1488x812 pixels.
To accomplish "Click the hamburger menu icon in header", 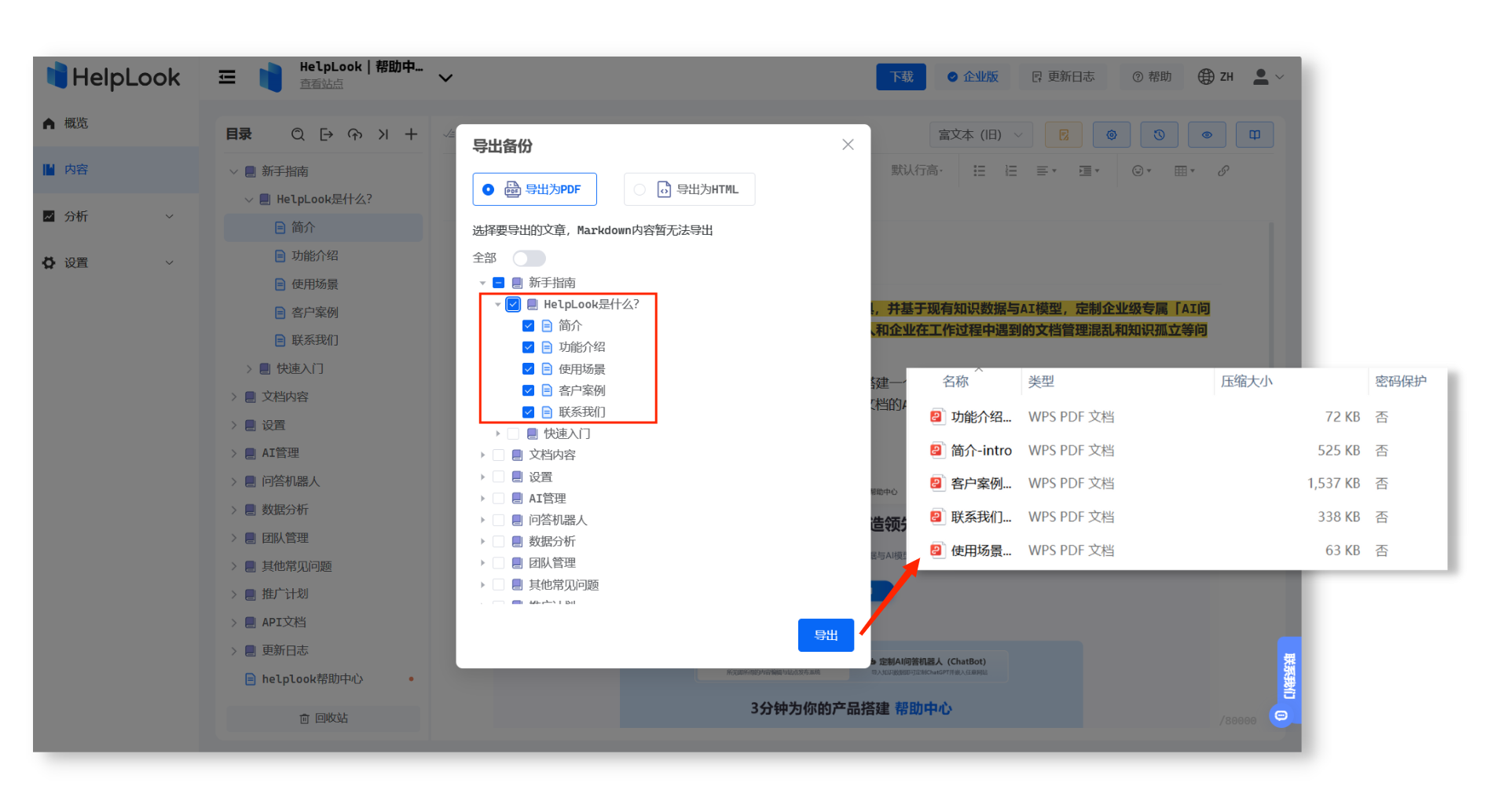I will point(227,77).
